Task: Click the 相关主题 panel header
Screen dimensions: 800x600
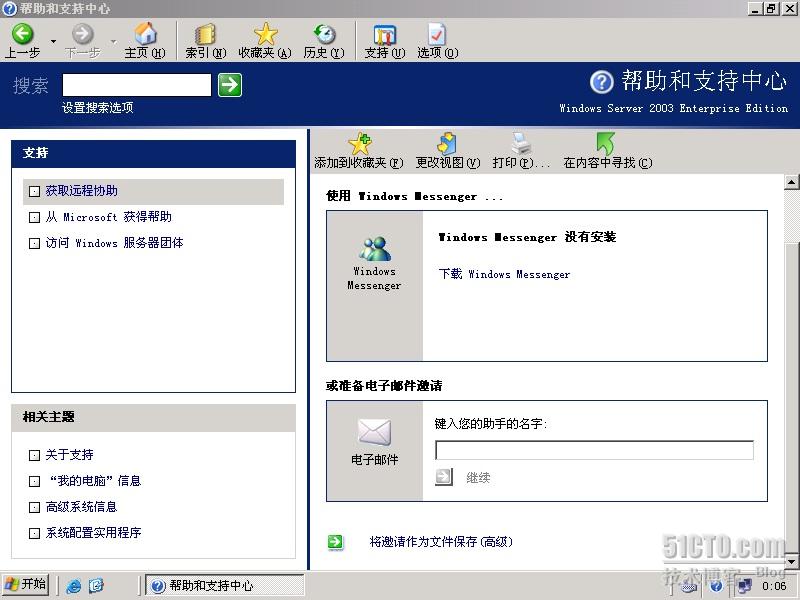Action: pyautogui.click(x=154, y=418)
